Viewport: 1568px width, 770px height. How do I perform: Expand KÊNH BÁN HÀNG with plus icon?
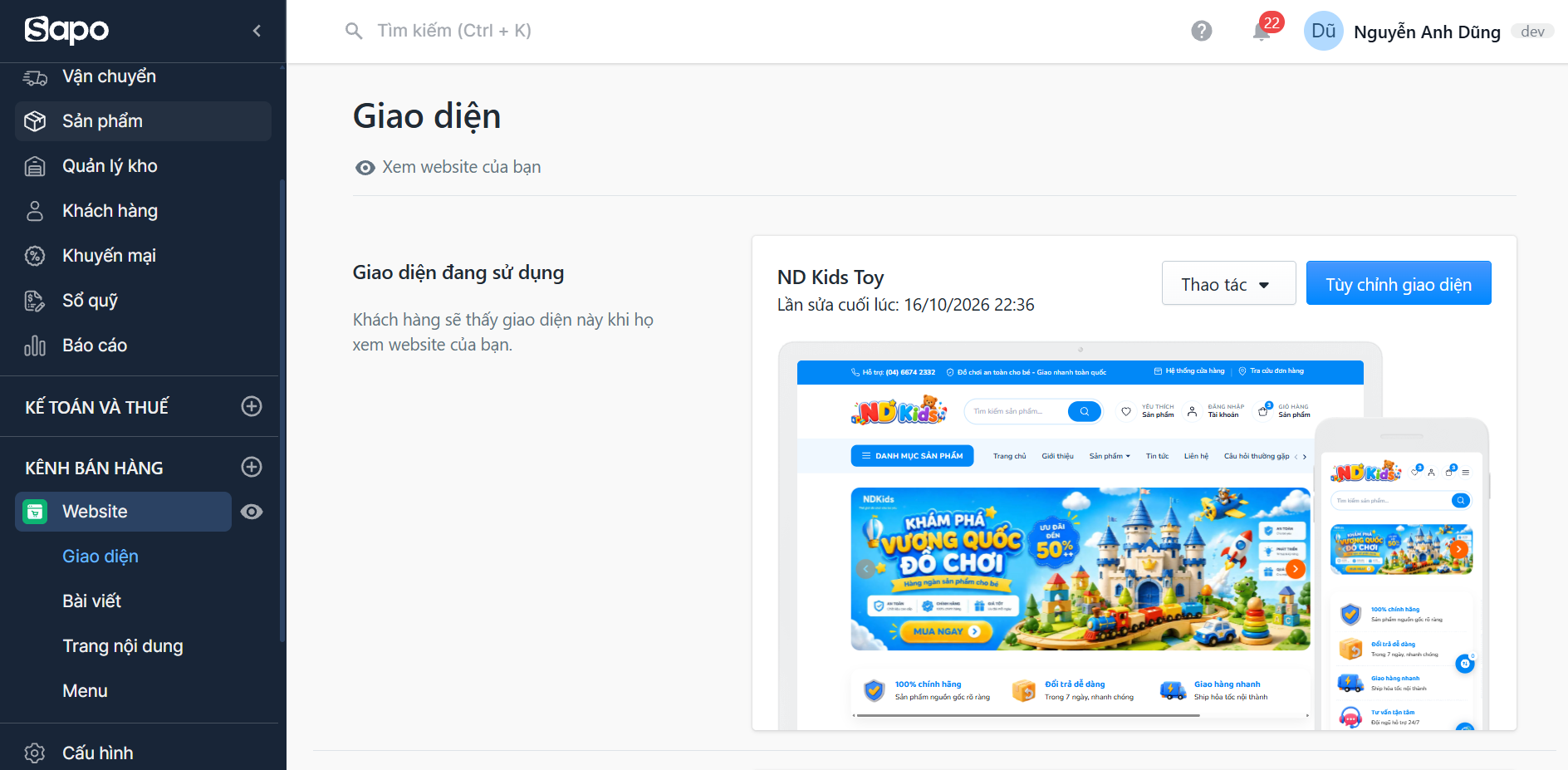[x=252, y=467]
